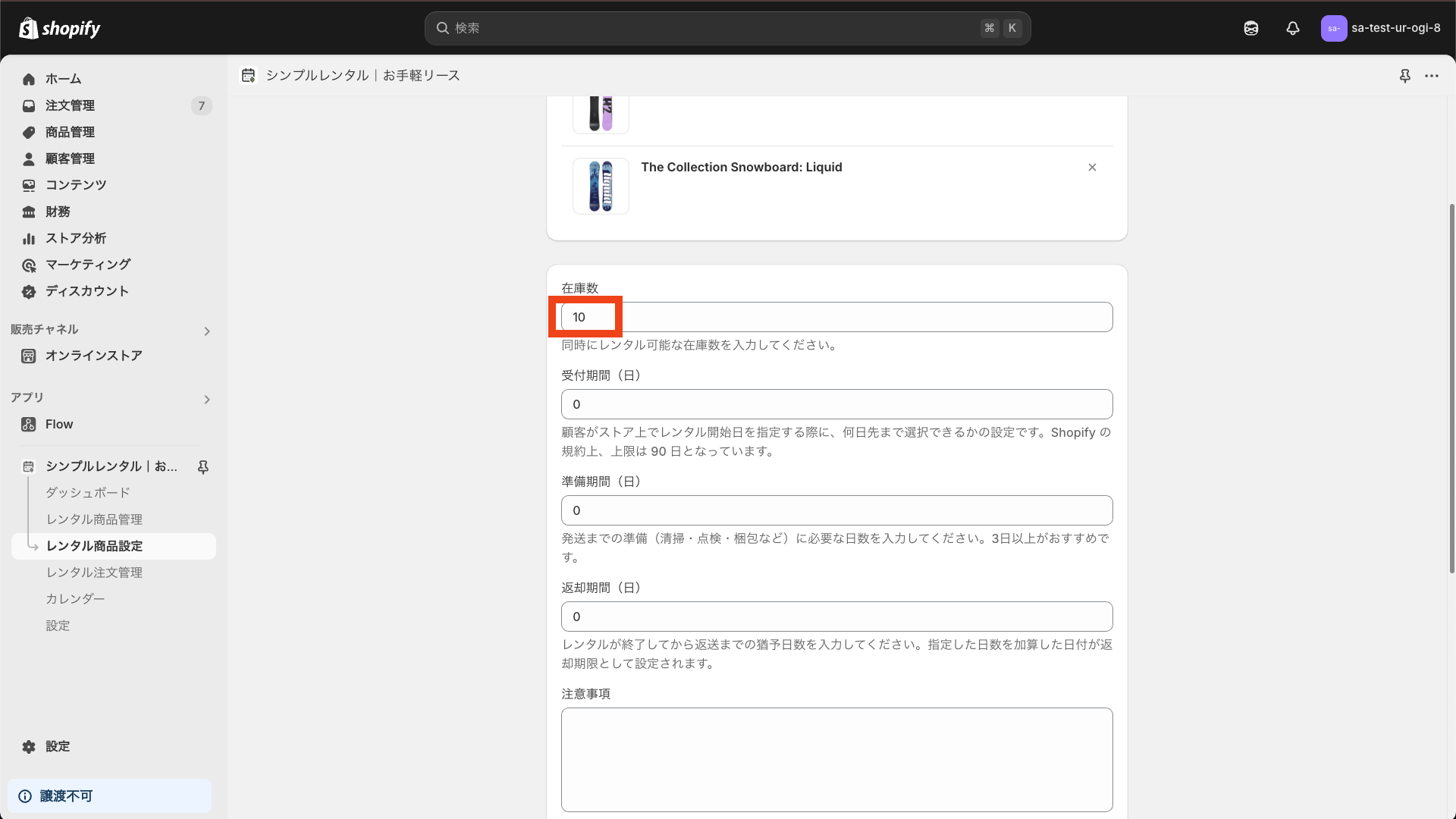Open ホーム from the sidebar

click(64, 79)
